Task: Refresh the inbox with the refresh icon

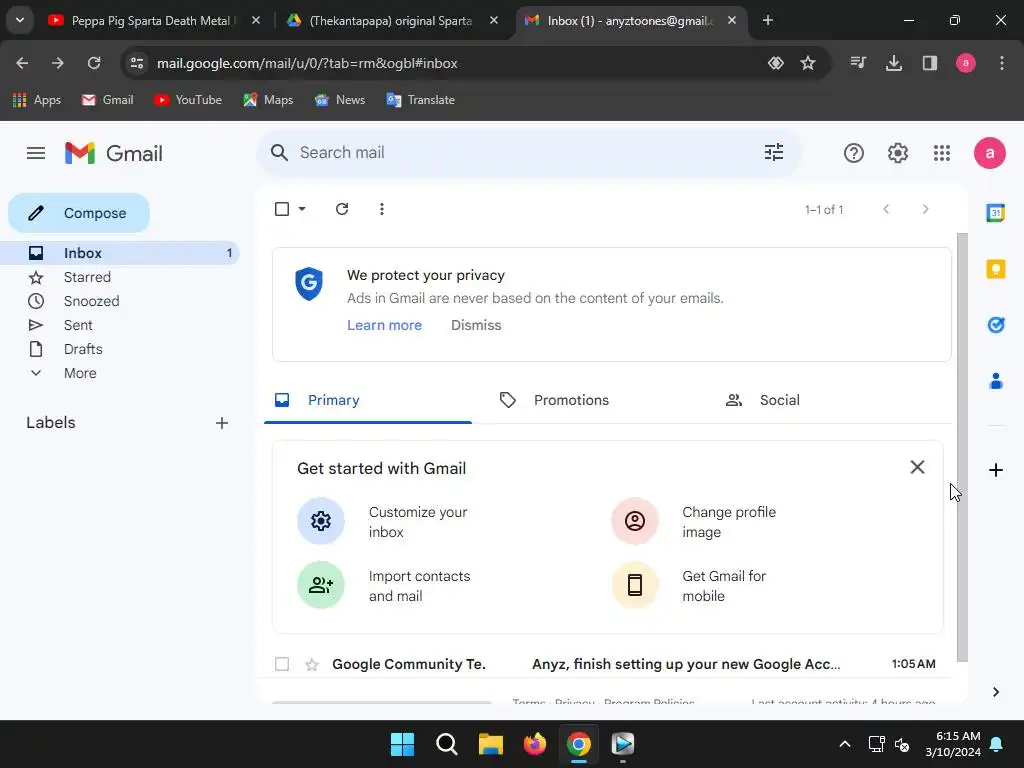Action: [342, 209]
